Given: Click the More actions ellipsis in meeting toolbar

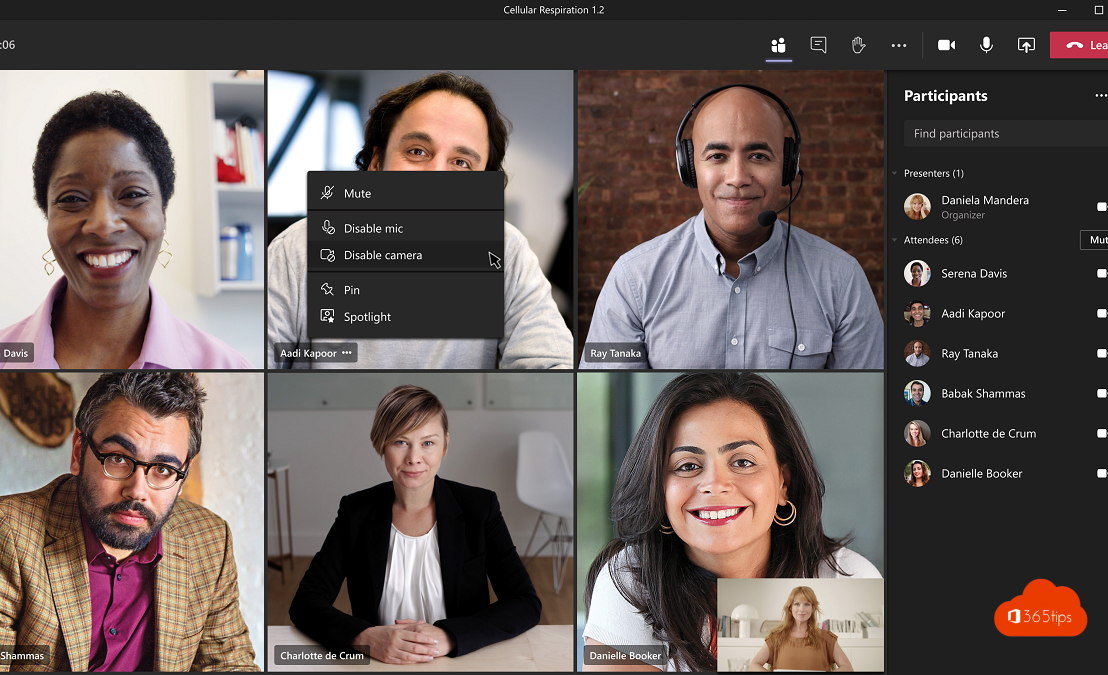Looking at the screenshot, I should 898,45.
